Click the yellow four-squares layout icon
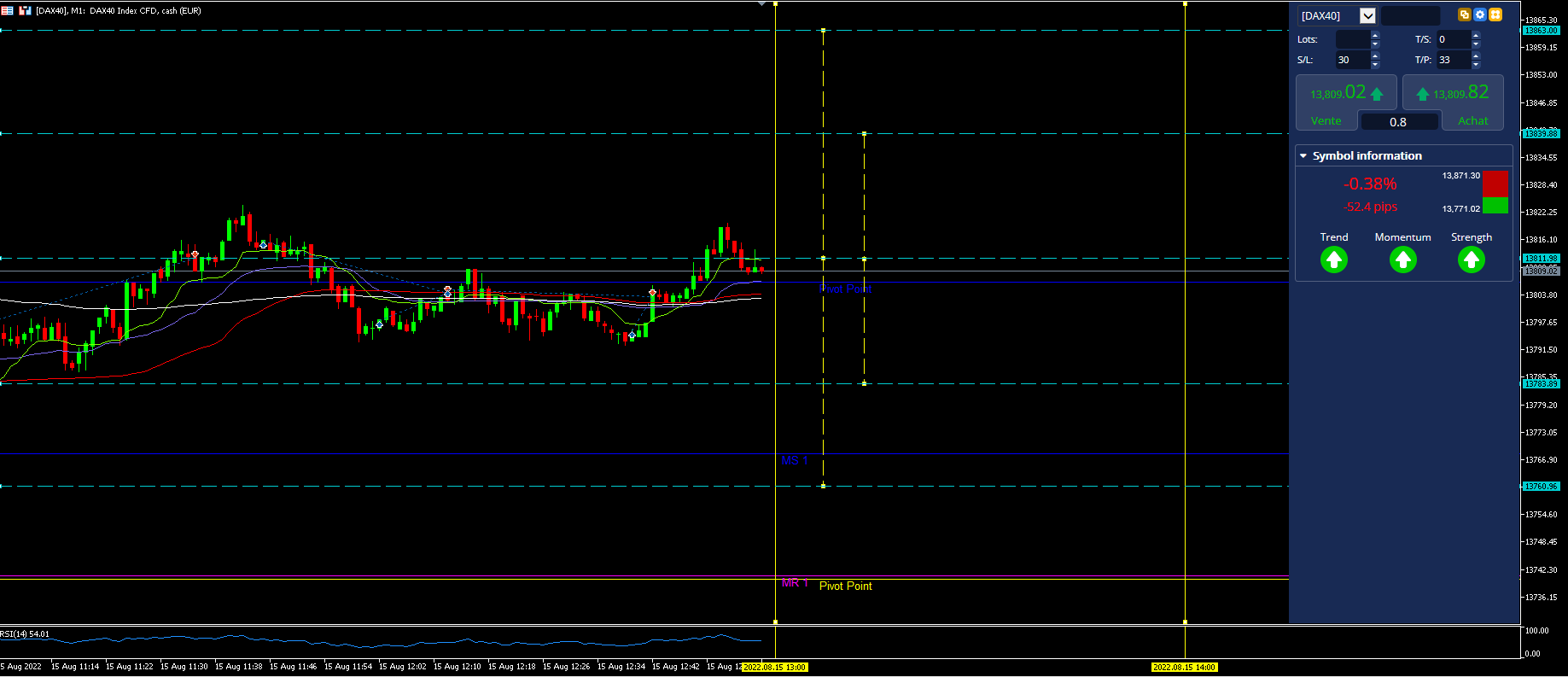This screenshot has width=1568, height=677. tap(1495, 15)
